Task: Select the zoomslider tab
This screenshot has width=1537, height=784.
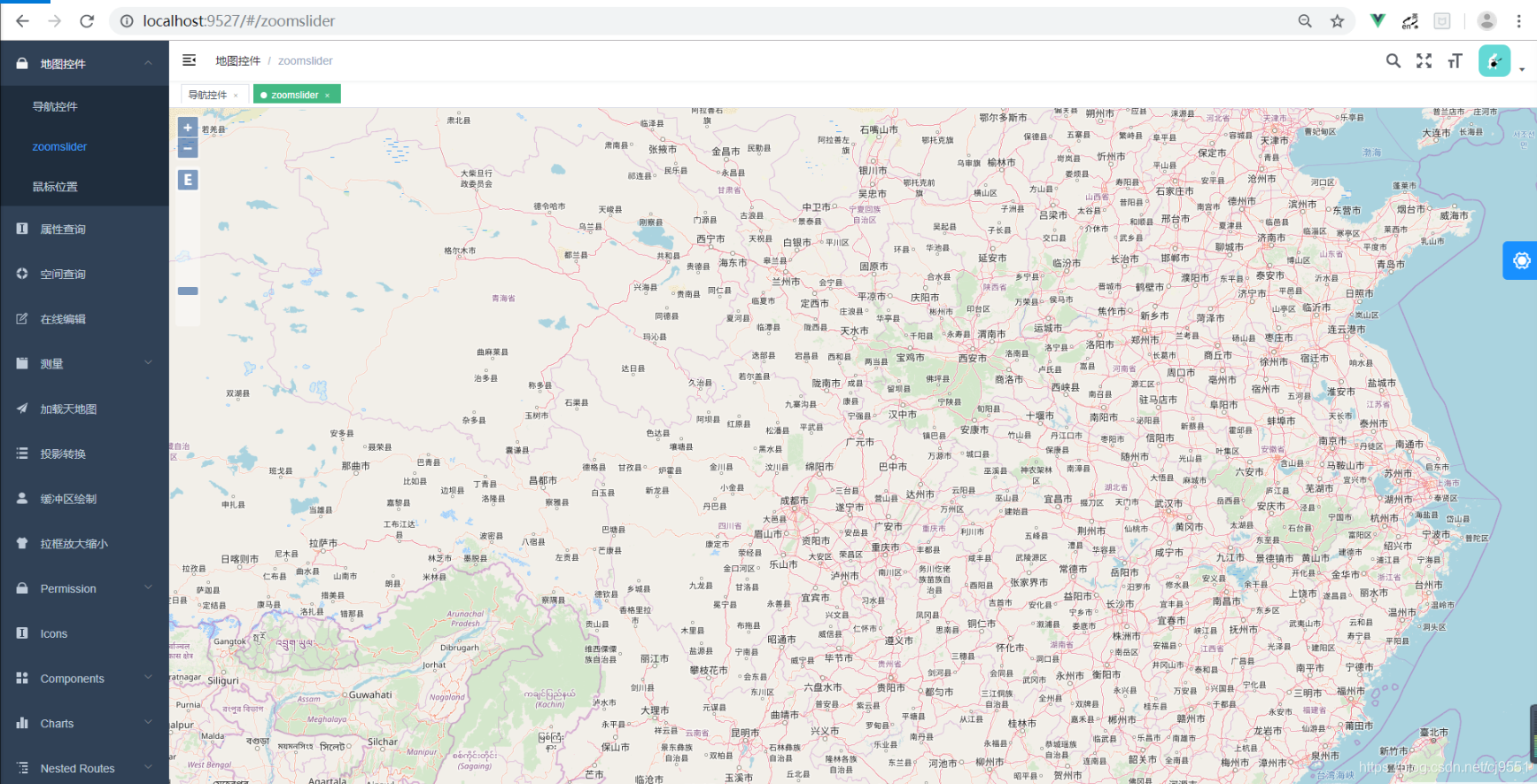Action: click(295, 95)
